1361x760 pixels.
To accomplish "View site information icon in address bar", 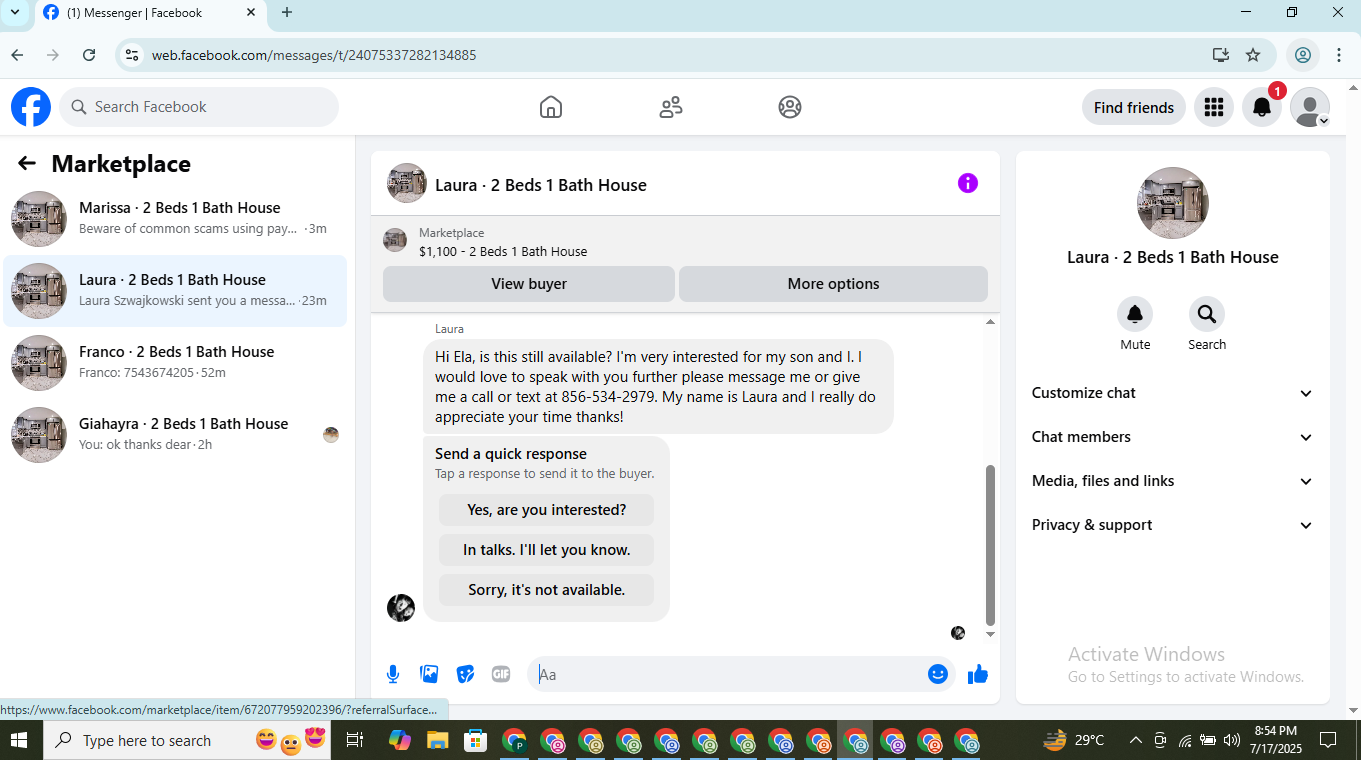I will coord(132,55).
